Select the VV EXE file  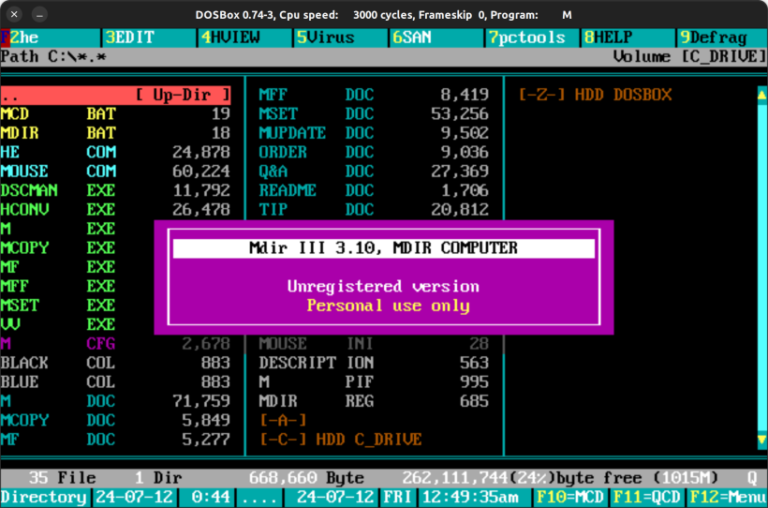coord(59,324)
